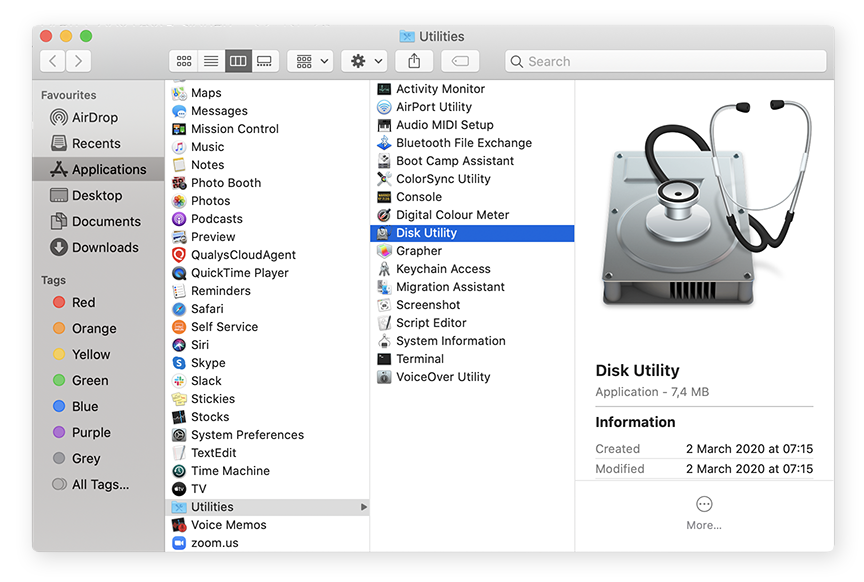Launch Slack from the Applications column
864x582 pixels.
click(207, 380)
